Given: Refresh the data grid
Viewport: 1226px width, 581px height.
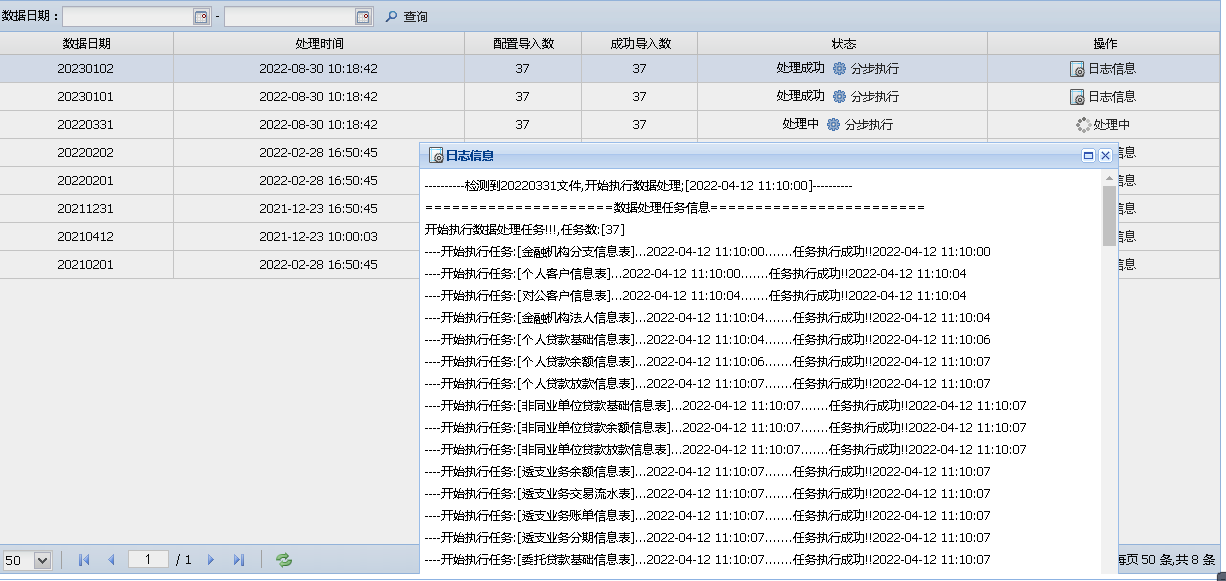Looking at the screenshot, I should pos(284,560).
